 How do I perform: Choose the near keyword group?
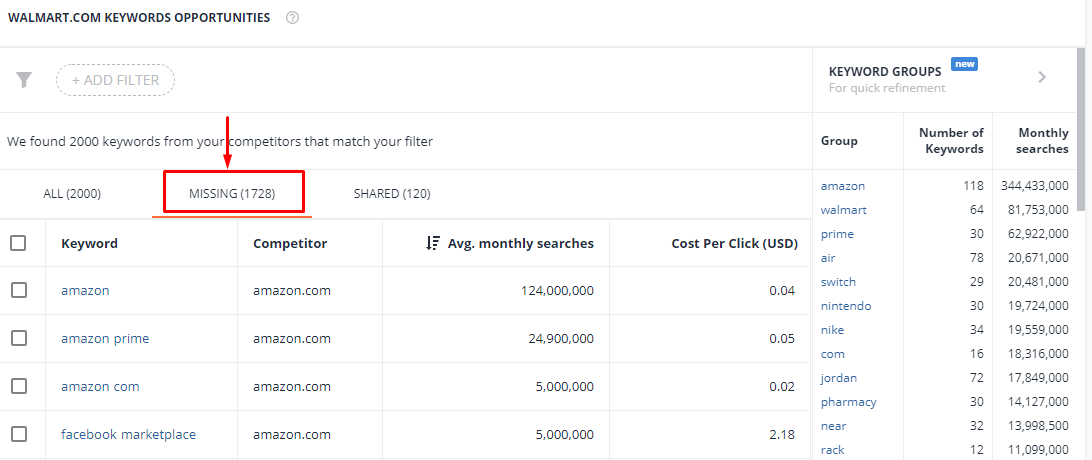coord(834,426)
